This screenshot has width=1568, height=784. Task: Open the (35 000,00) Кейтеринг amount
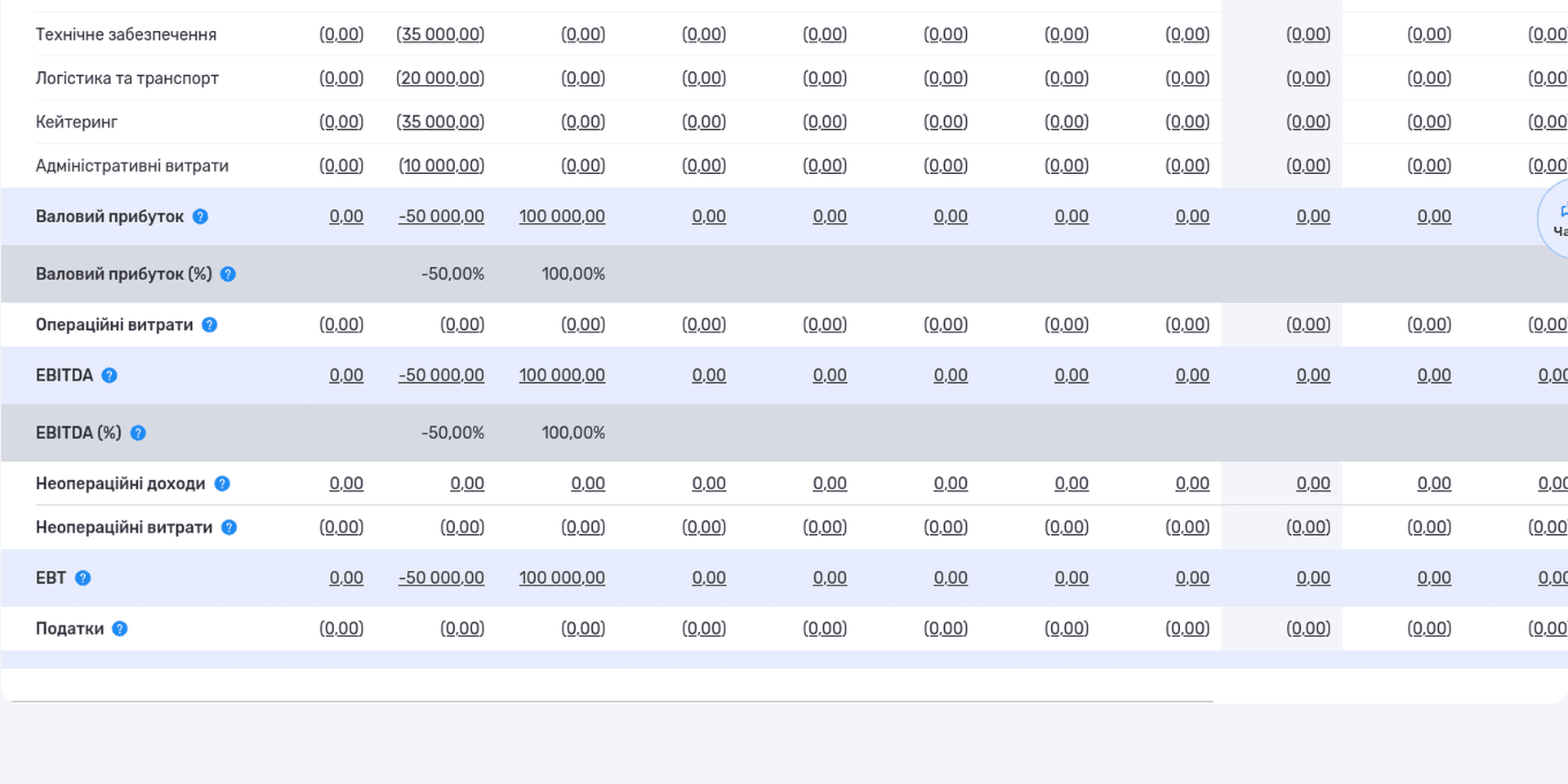440,122
